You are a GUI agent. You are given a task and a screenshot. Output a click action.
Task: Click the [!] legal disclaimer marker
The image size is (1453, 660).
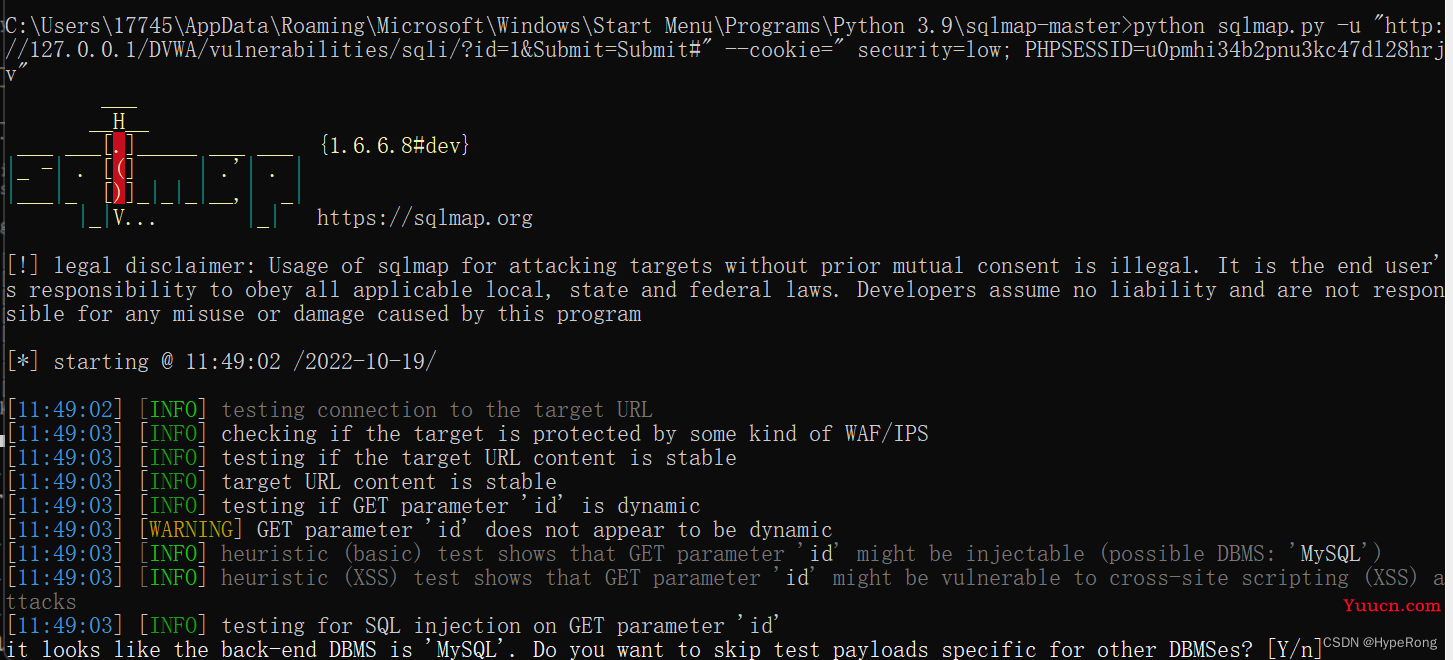click(22, 265)
